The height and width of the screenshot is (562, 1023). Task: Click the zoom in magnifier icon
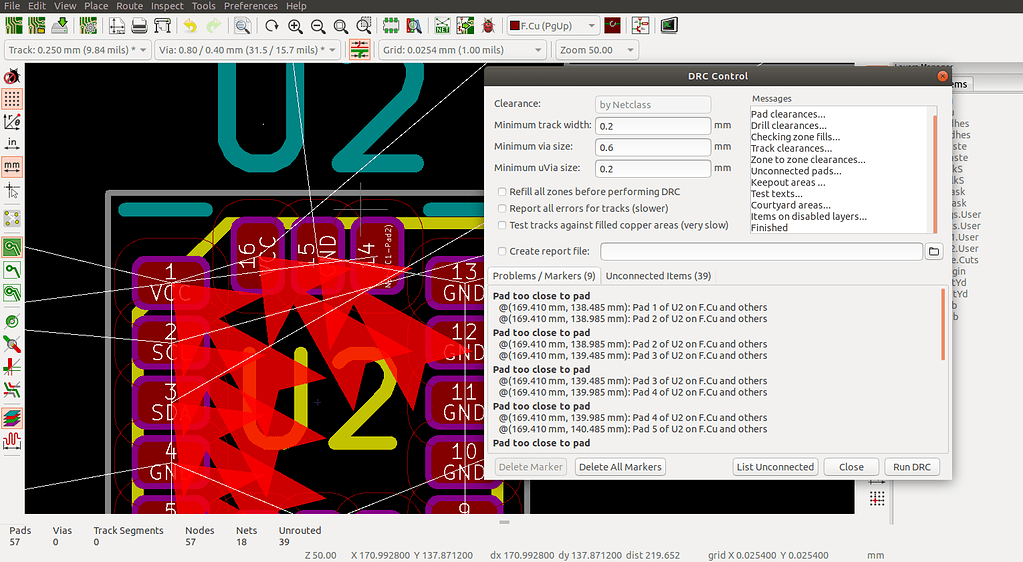296,25
